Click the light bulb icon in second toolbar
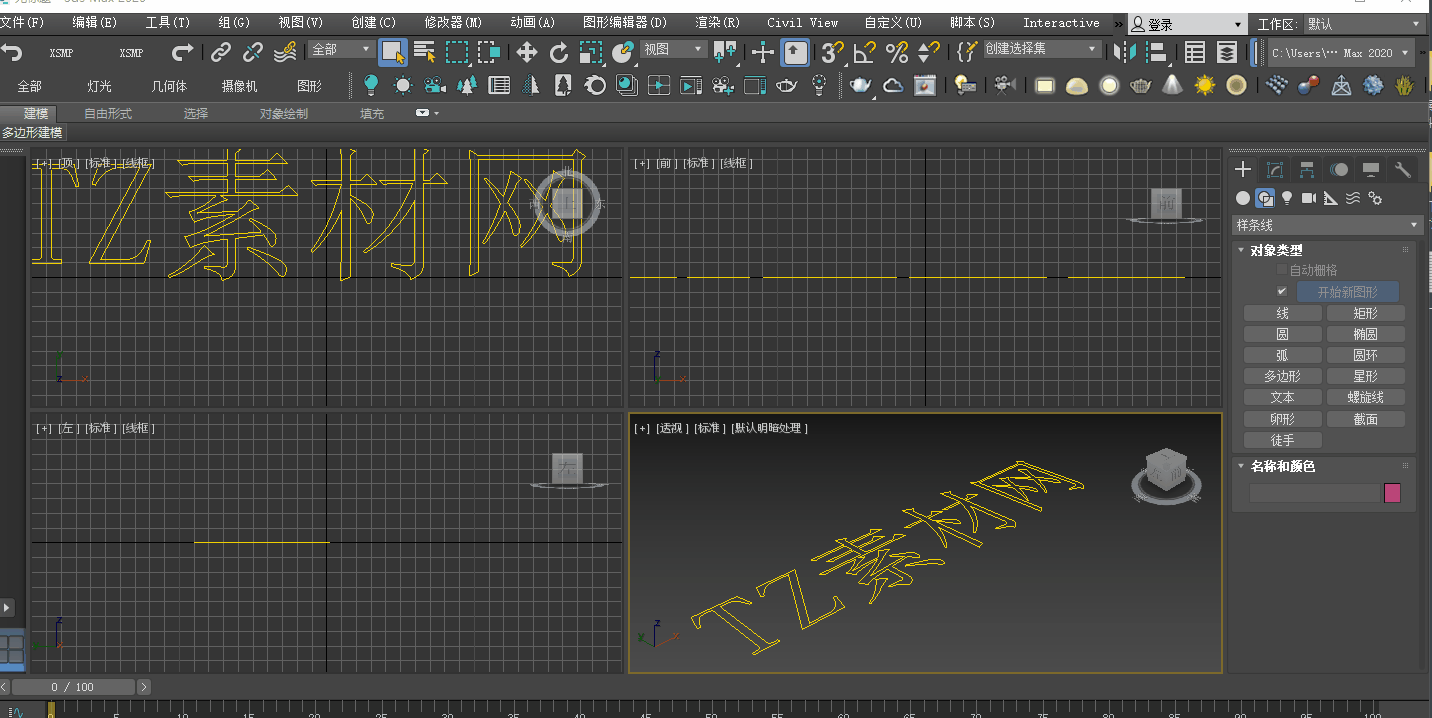The image size is (1432, 718). click(371, 85)
